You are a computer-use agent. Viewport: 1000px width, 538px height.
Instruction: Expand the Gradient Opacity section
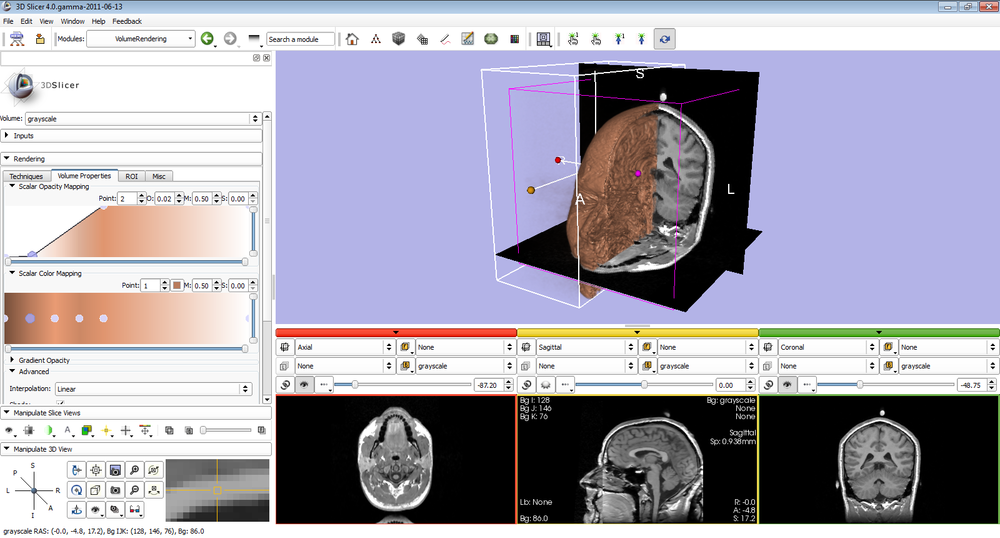tap(44, 360)
